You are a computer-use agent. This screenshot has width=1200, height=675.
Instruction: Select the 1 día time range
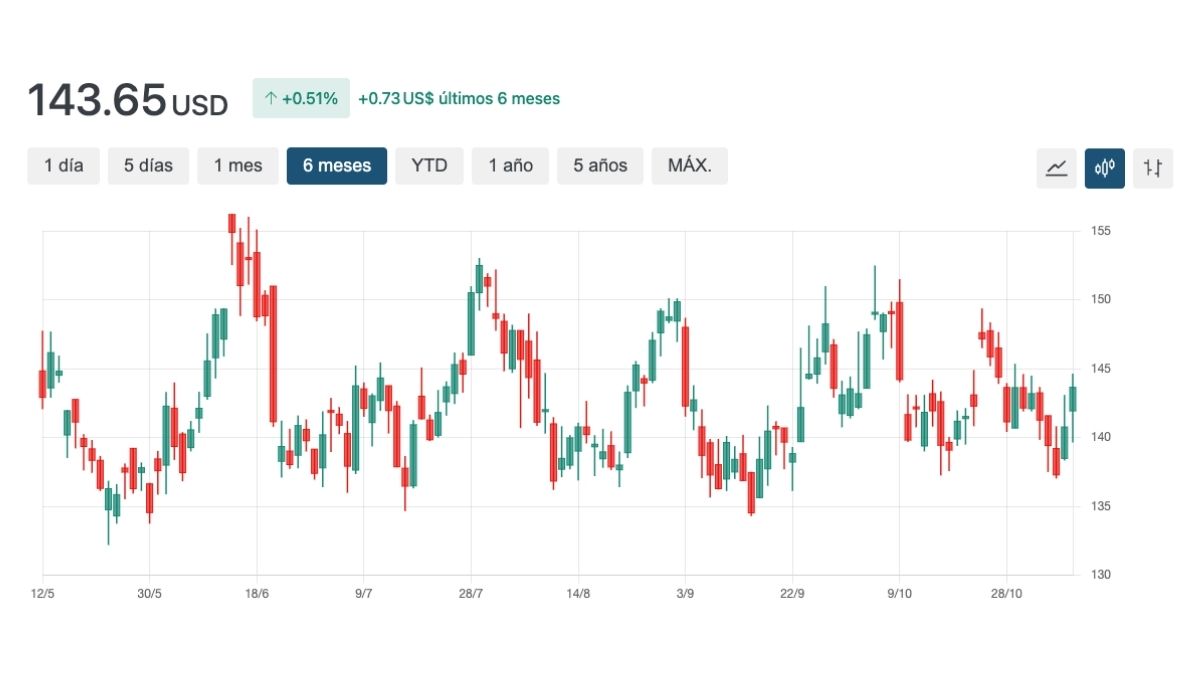pyautogui.click(x=64, y=166)
